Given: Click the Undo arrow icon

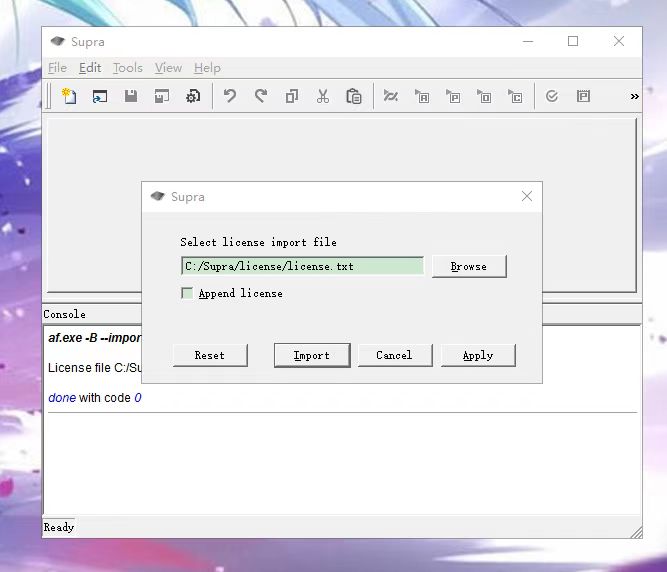Looking at the screenshot, I should coord(230,96).
